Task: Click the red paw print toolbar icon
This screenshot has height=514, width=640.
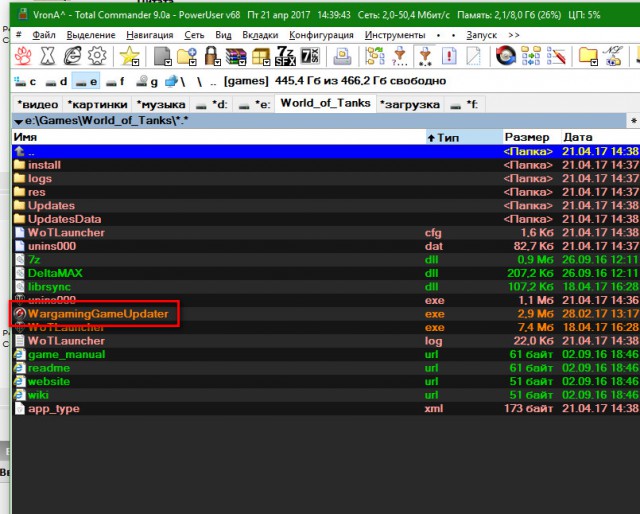Action: coord(23,56)
